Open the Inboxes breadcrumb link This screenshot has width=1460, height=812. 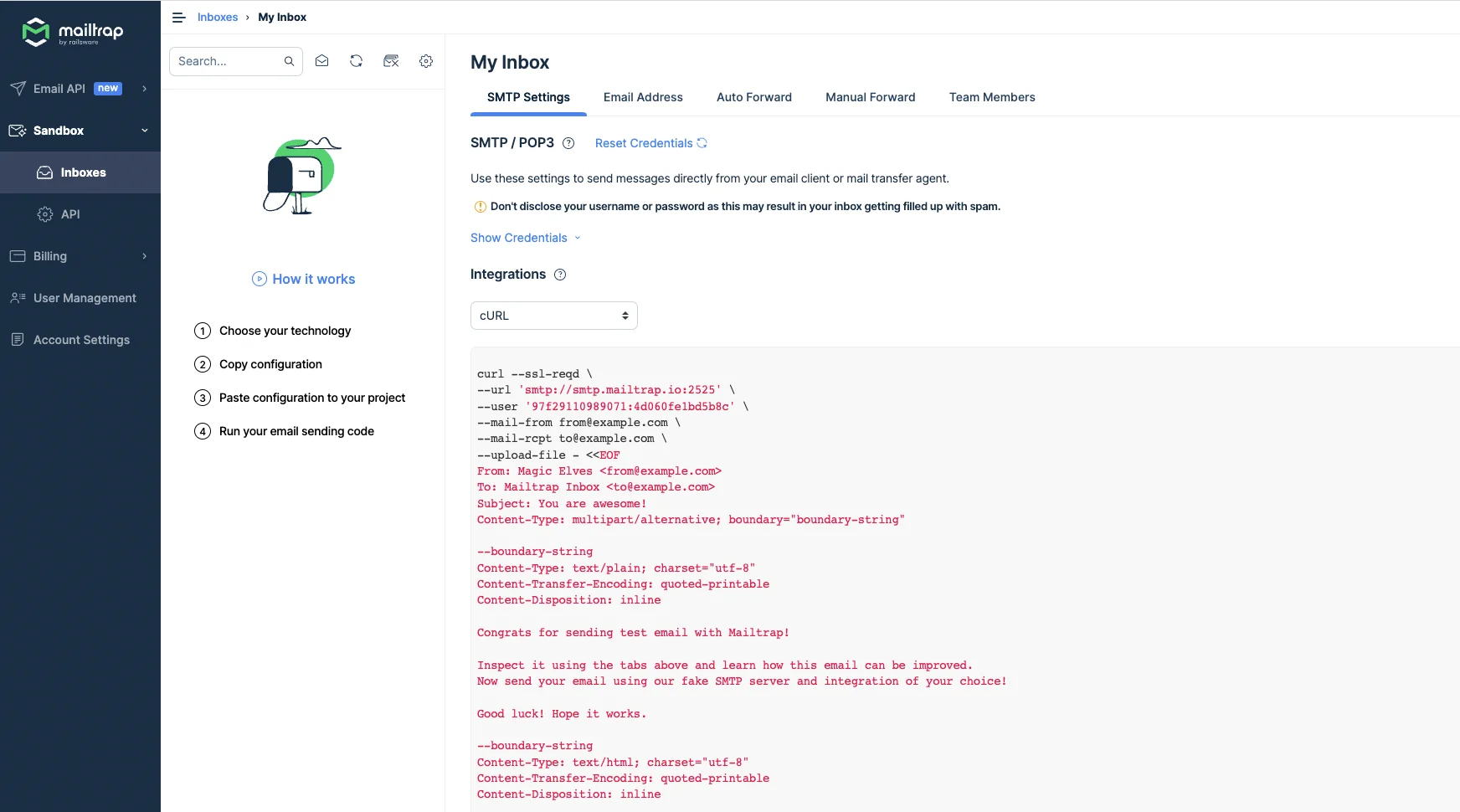[217, 17]
